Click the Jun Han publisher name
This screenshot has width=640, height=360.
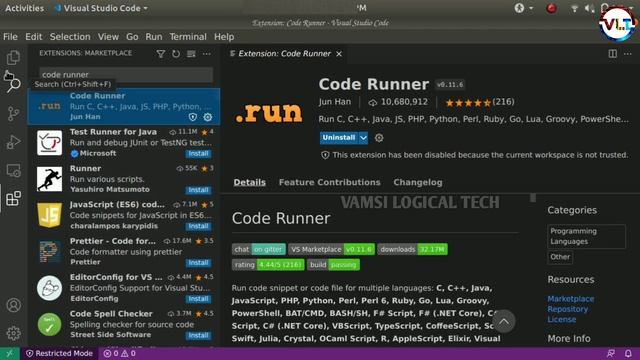[x=335, y=102]
